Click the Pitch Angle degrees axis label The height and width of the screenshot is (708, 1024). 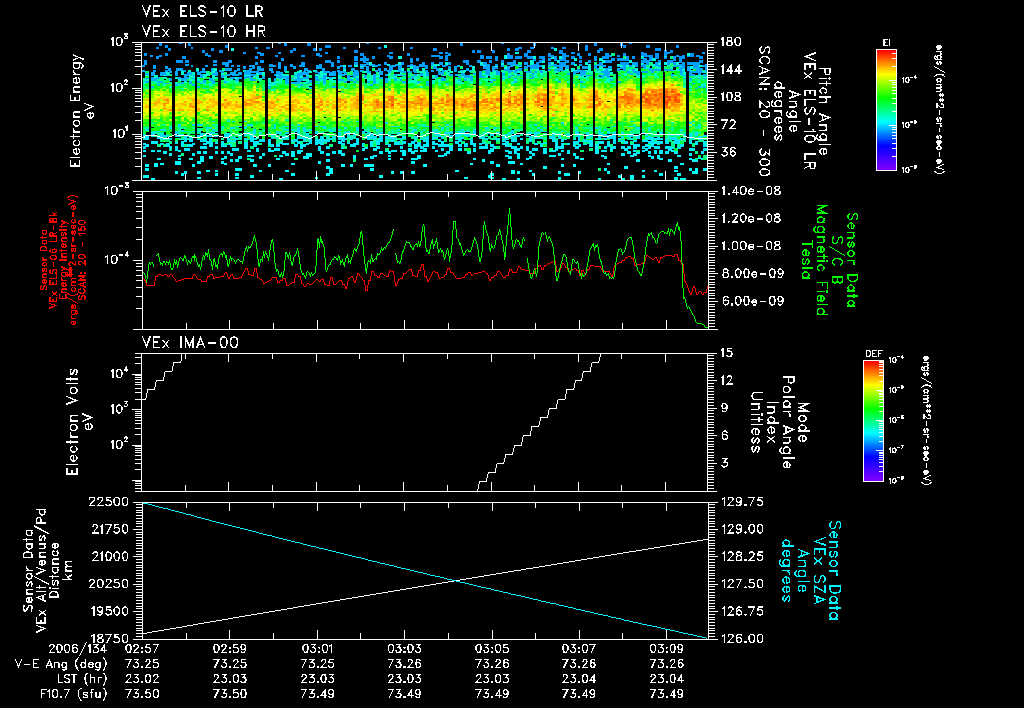(x=794, y=111)
